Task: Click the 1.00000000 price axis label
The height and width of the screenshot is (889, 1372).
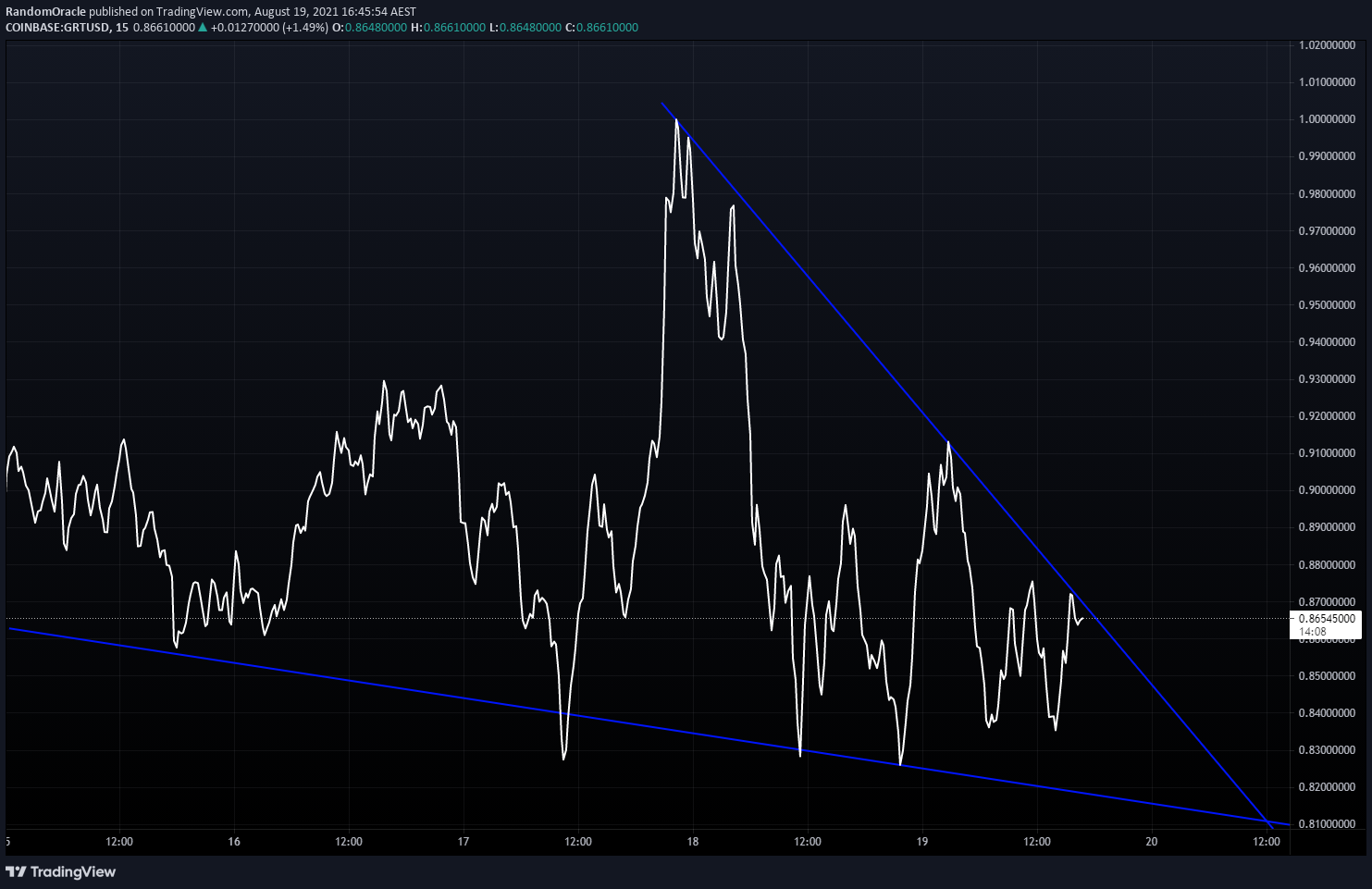Action: tap(1327, 119)
